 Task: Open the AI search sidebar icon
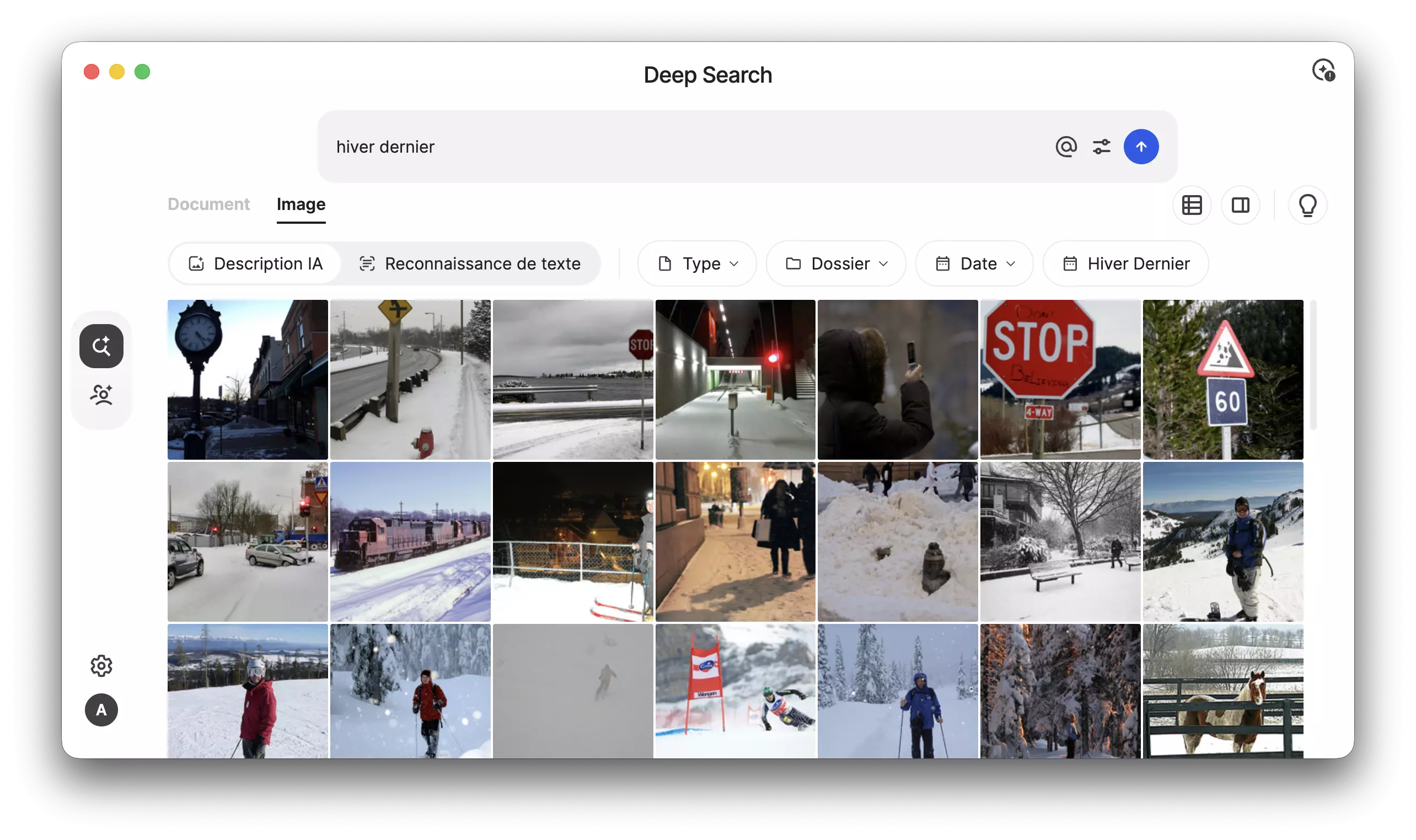[x=101, y=346]
